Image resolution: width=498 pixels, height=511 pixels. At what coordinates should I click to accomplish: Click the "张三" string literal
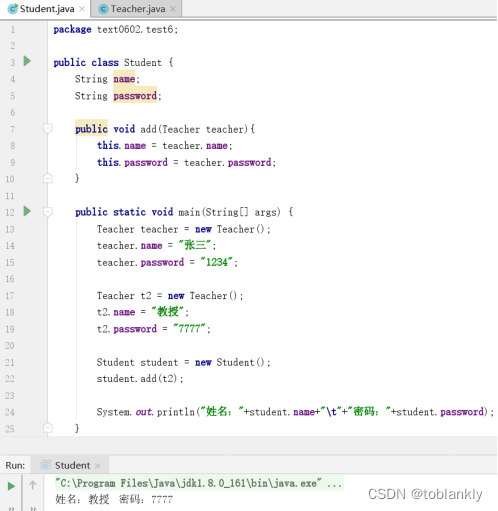195,245
